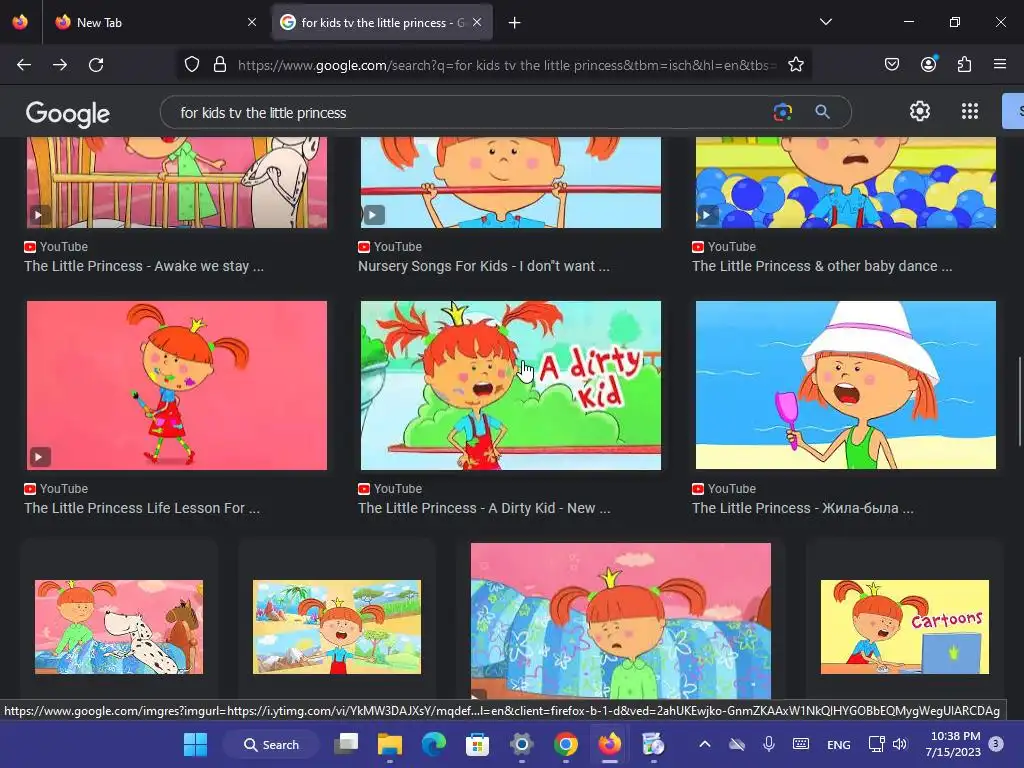
Task: Open Microsoft Store from the taskbar
Action: coord(477,744)
